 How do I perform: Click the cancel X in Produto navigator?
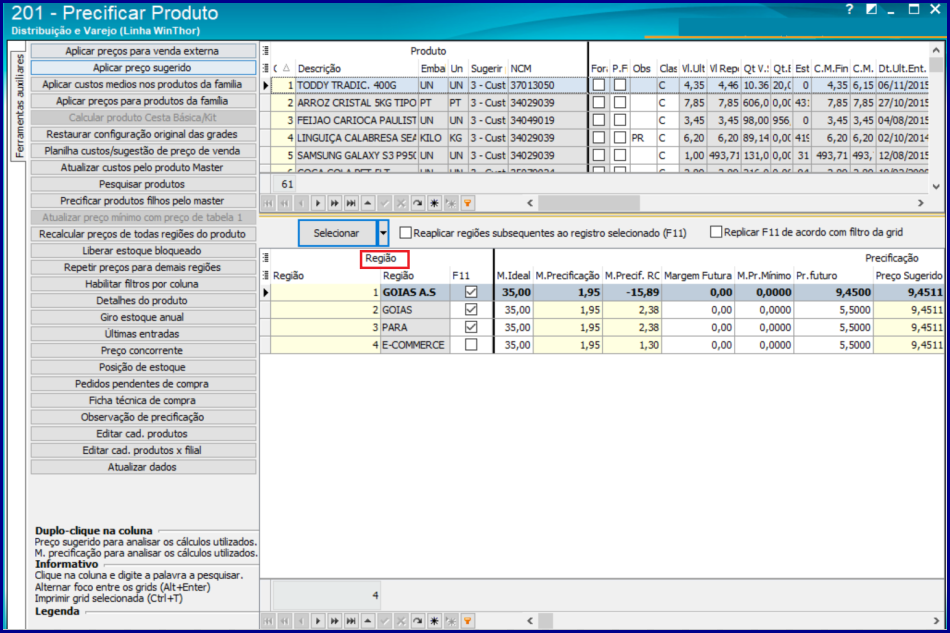[x=400, y=203]
